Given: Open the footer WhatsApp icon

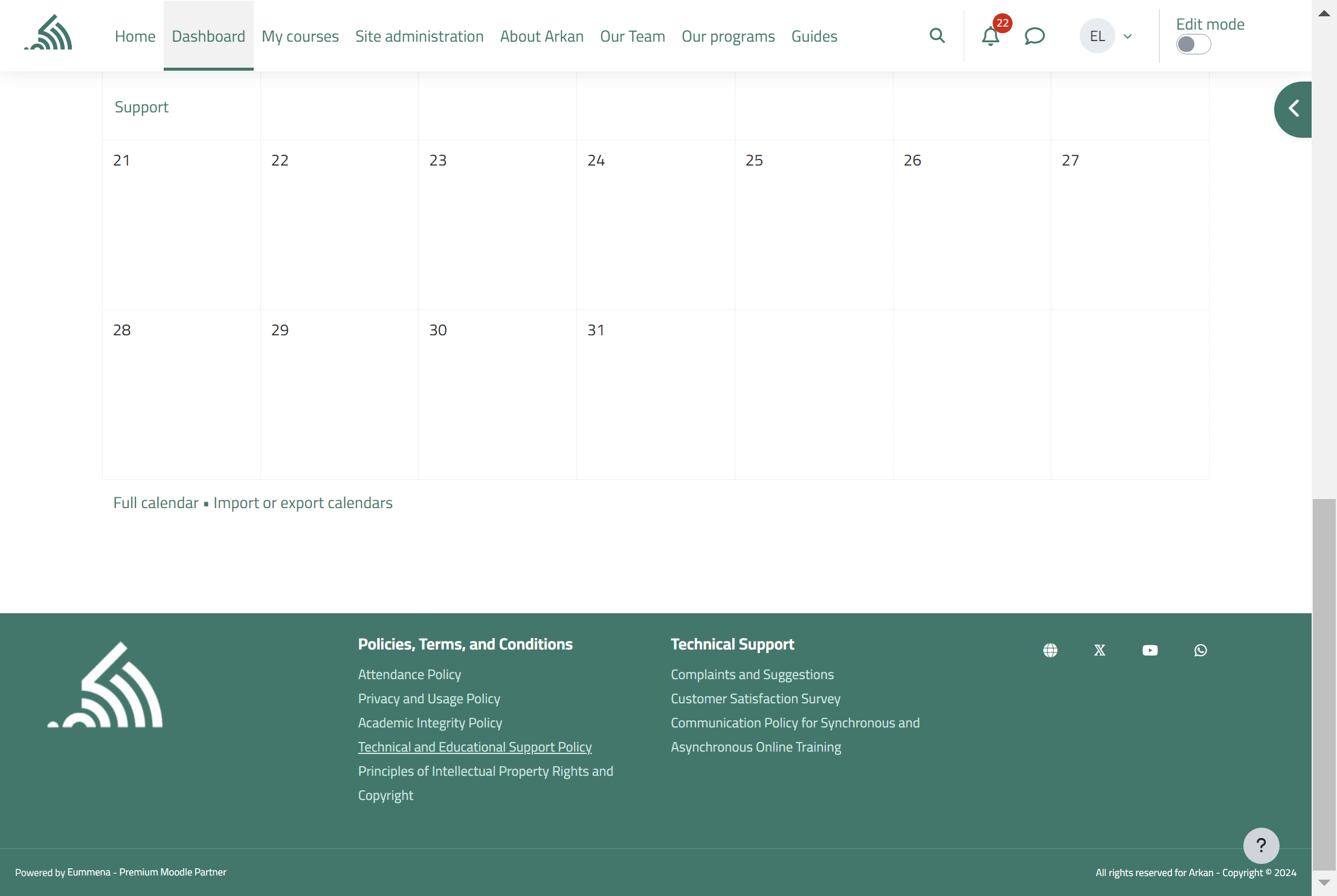Looking at the screenshot, I should tap(1200, 650).
